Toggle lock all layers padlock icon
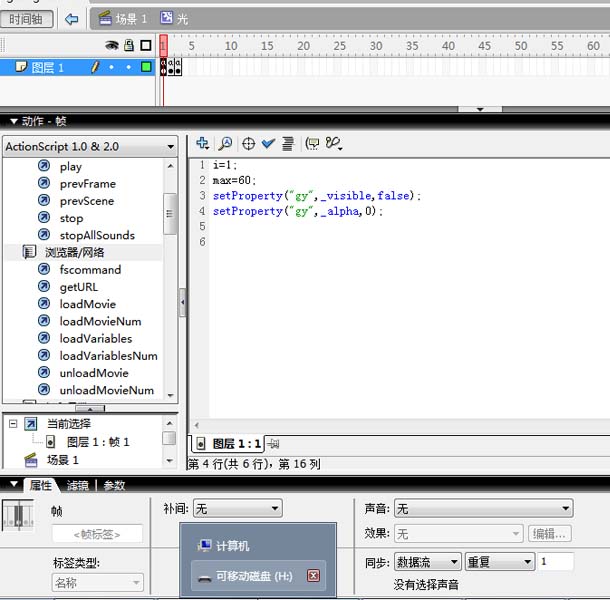The width and height of the screenshot is (610, 600). [129, 46]
